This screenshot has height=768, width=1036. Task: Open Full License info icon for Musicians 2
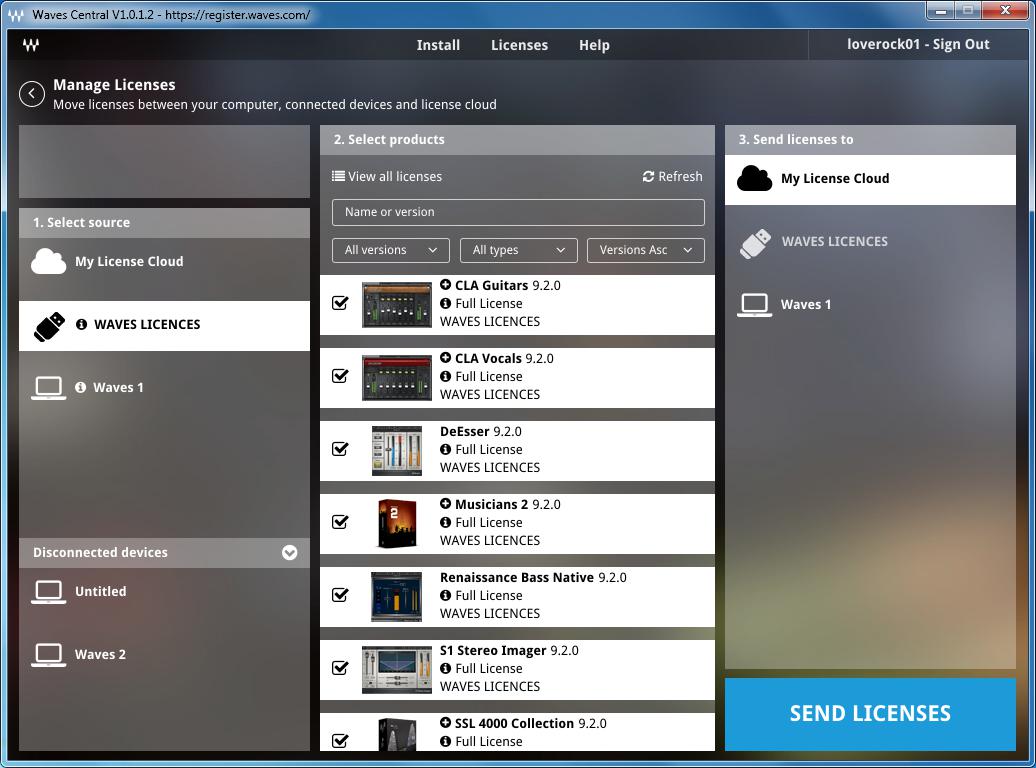(445, 522)
